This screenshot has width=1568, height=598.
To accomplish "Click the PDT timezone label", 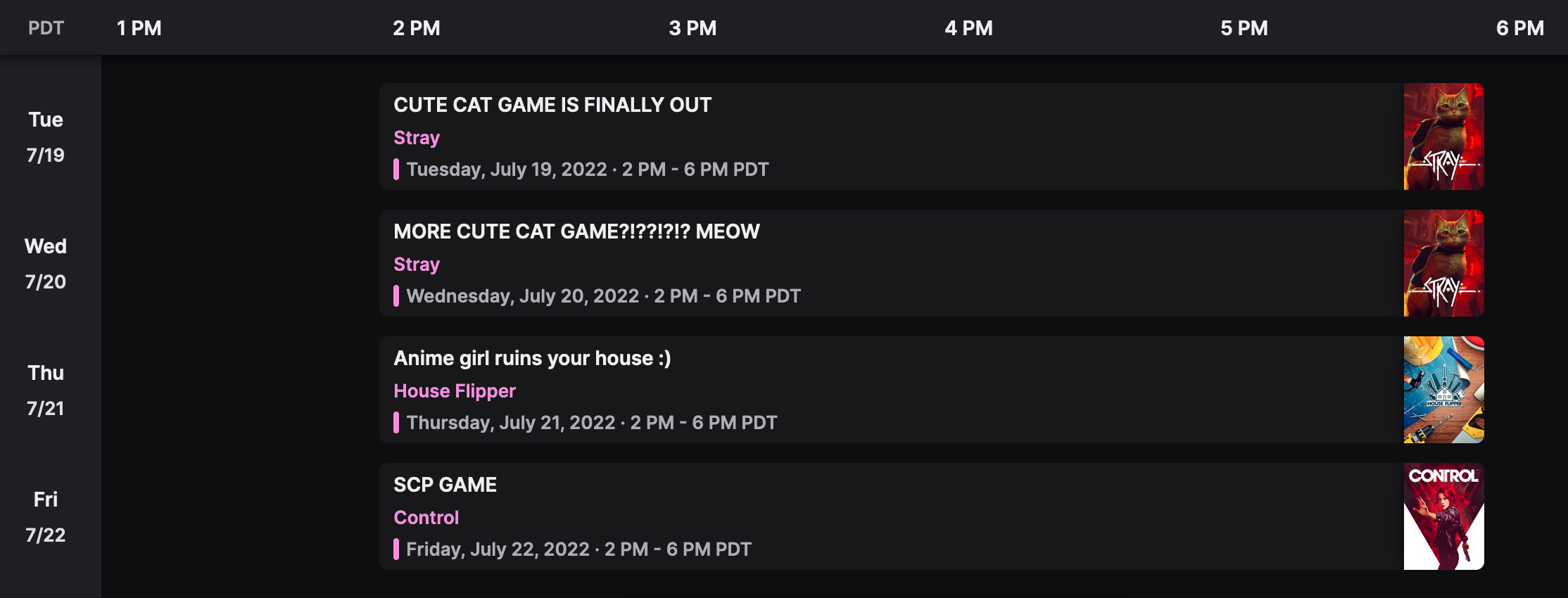I will pyautogui.click(x=46, y=28).
